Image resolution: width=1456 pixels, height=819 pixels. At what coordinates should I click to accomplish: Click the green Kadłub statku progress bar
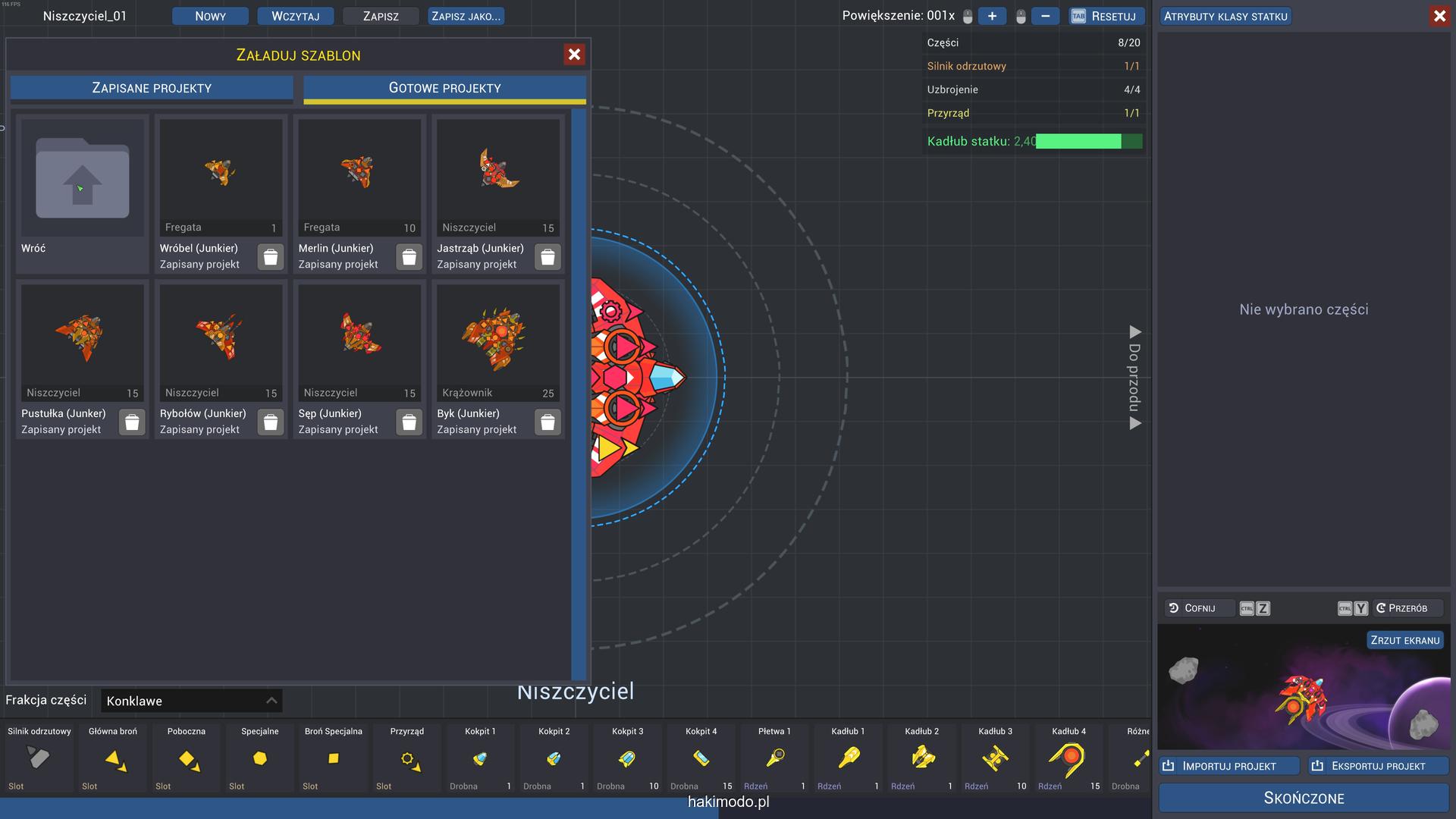pyautogui.click(x=1088, y=141)
